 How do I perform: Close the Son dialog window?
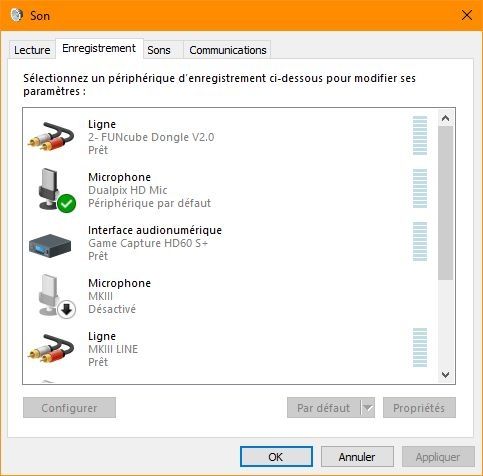pos(467,15)
